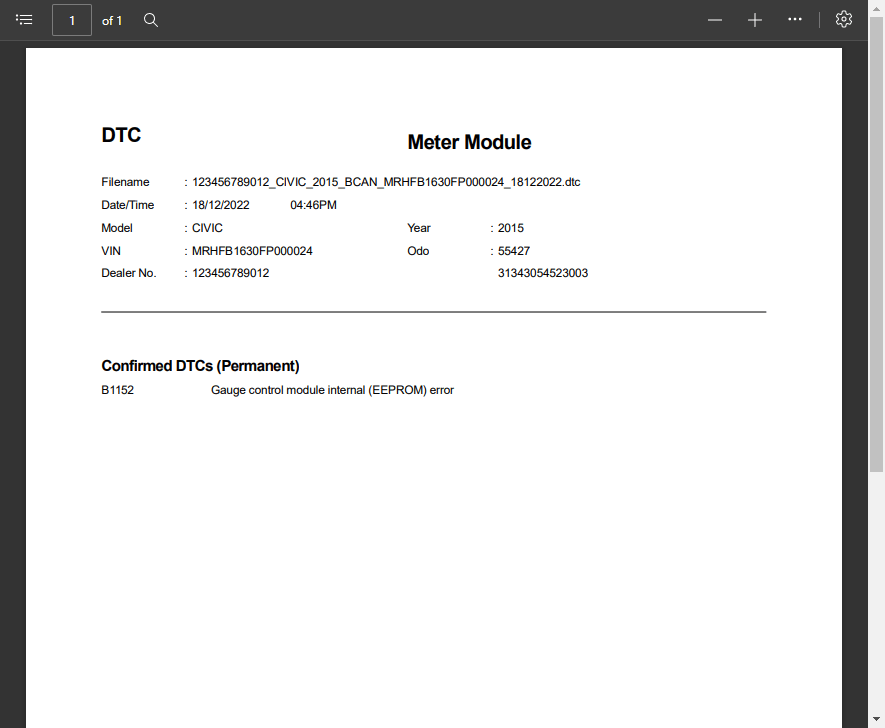Click the Odo label
Image resolution: width=885 pixels, height=728 pixels.
pos(418,251)
